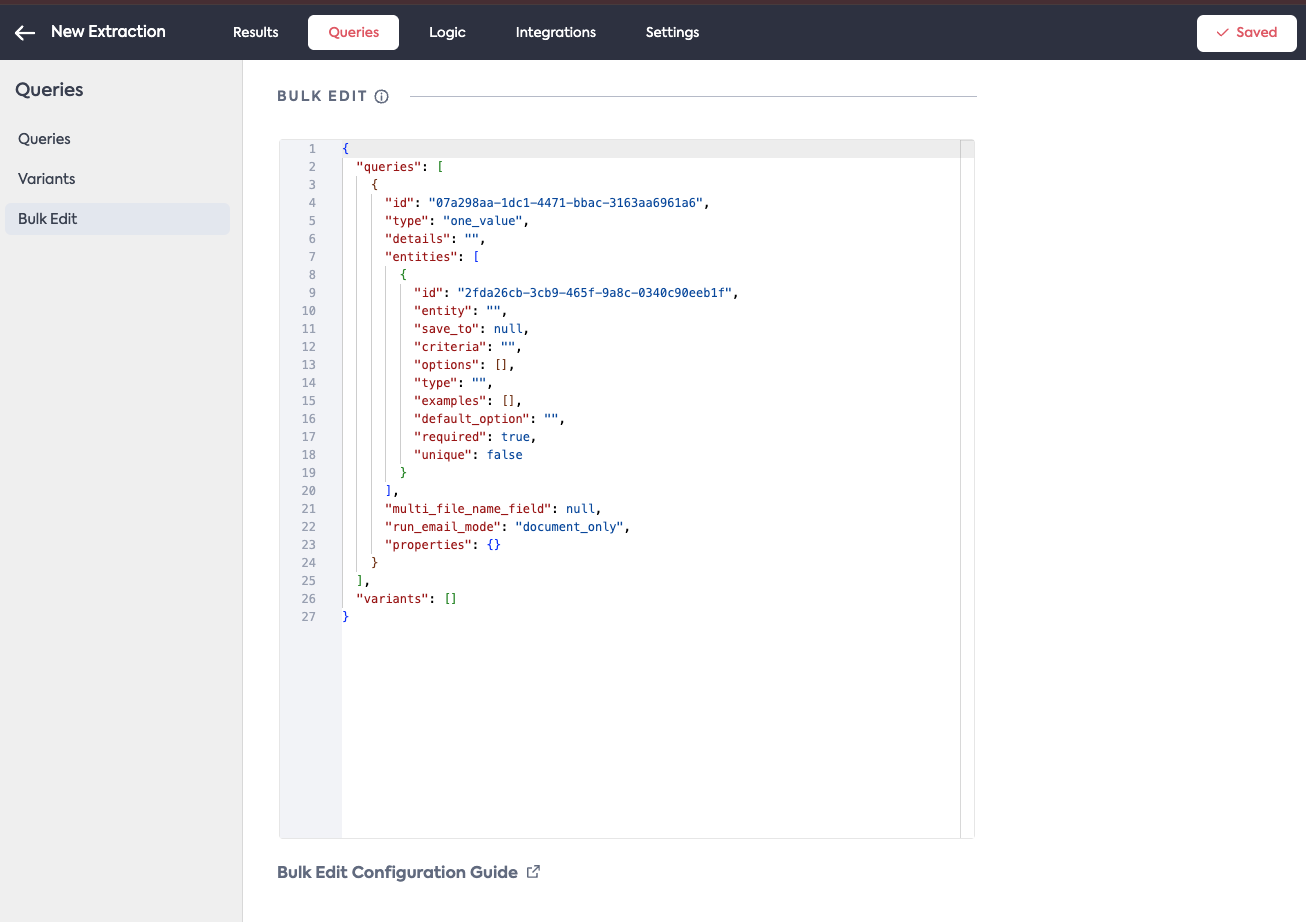Place cursor on the "one_value" type string

[x=482, y=221]
